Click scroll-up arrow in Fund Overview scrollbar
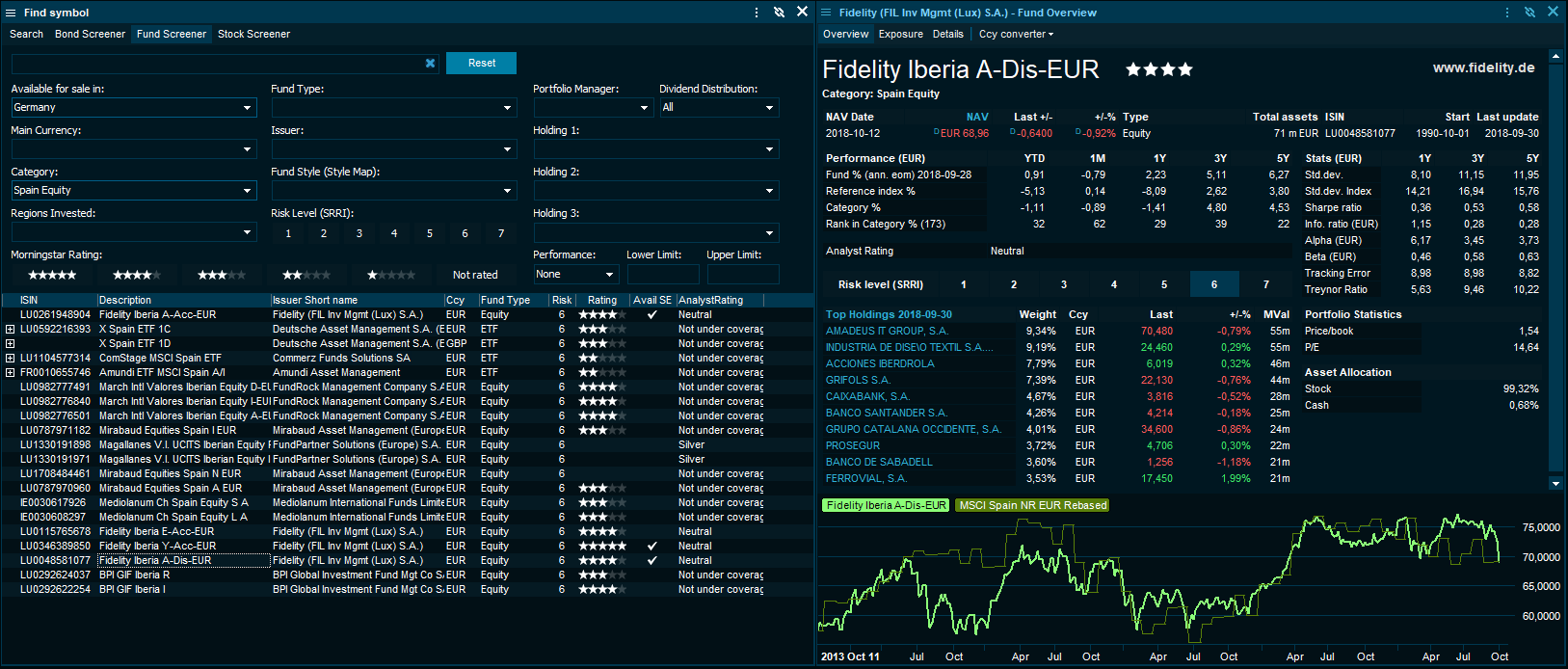The width and height of the screenshot is (1568, 669). (x=1555, y=56)
